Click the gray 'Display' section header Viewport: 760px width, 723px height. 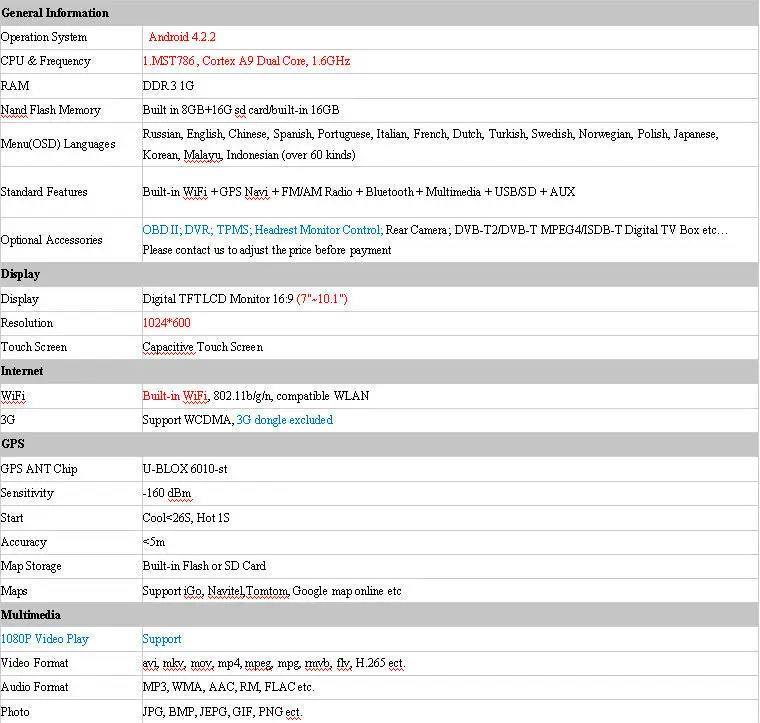point(20,274)
